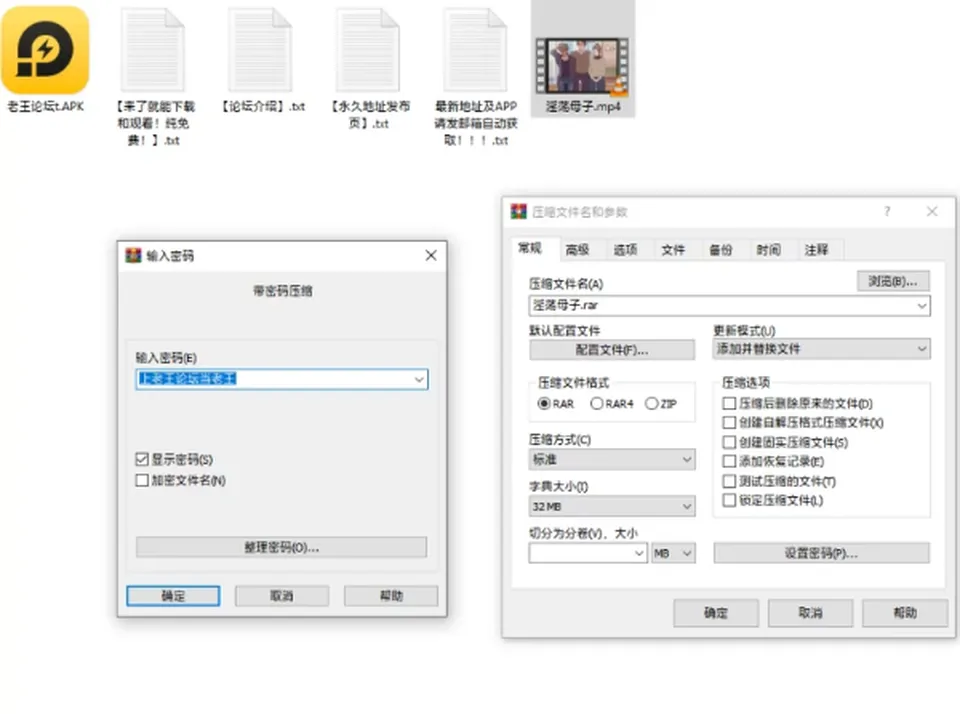Click the 整理密码 button

(282, 547)
